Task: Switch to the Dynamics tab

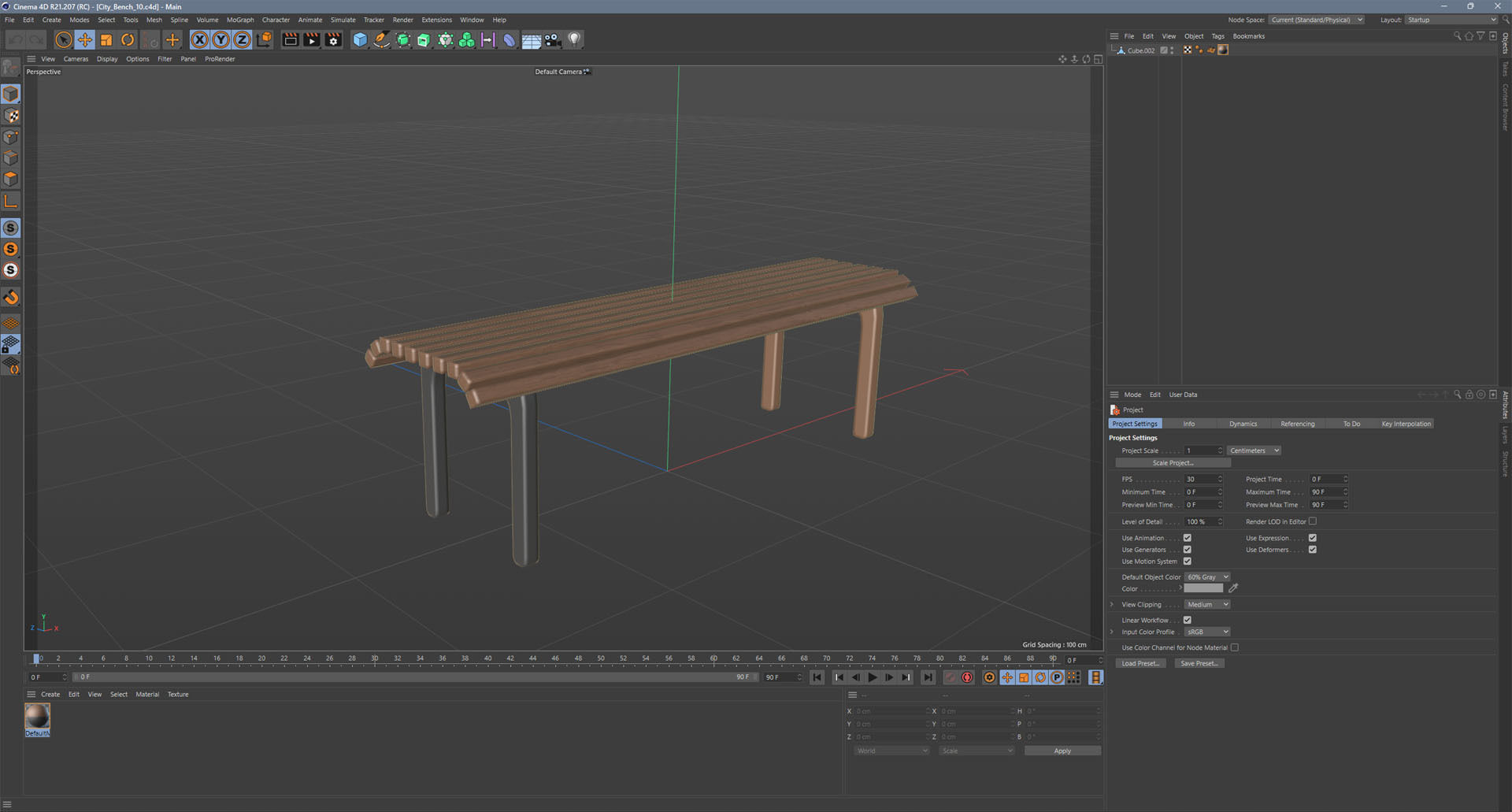Action: click(1243, 424)
